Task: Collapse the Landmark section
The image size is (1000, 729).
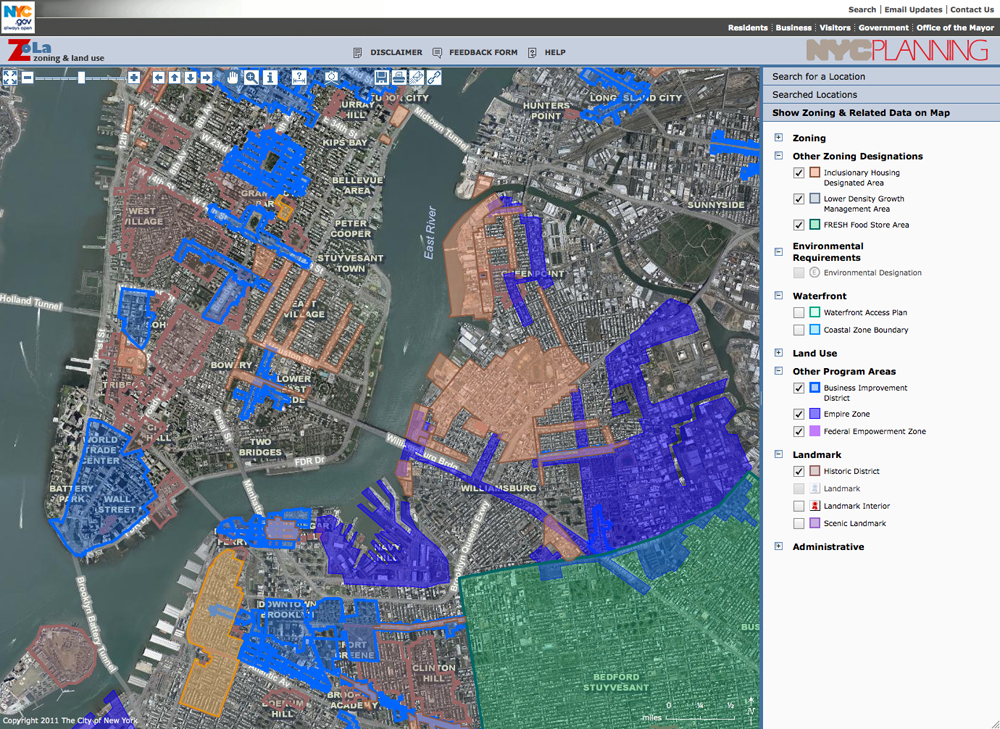Action: (779, 454)
